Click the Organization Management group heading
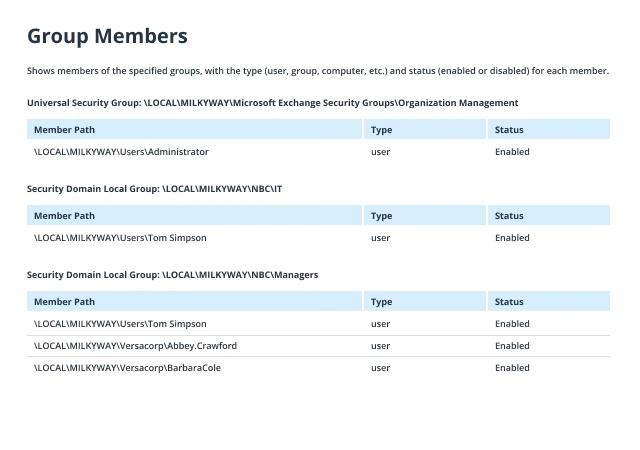This screenshot has width=640, height=450. tap(273, 103)
